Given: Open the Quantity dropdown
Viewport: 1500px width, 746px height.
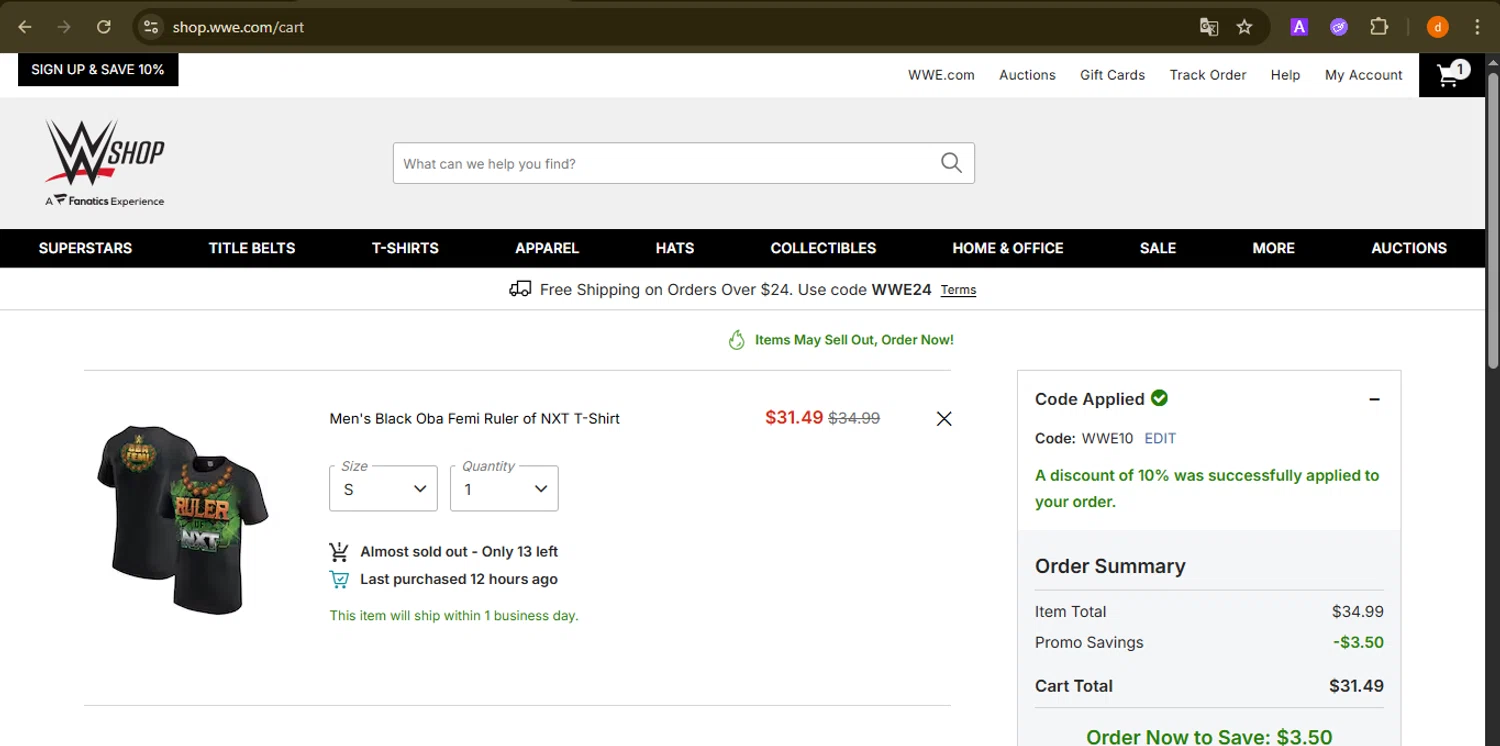Looking at the screenshot, I should tap(504, 489).
